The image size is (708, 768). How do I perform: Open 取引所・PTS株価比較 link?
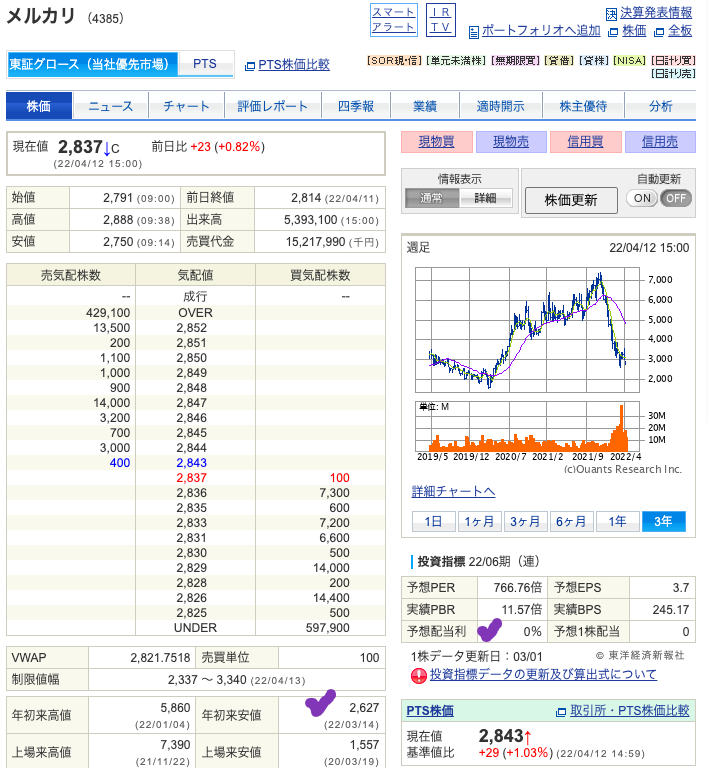[630, 710]
